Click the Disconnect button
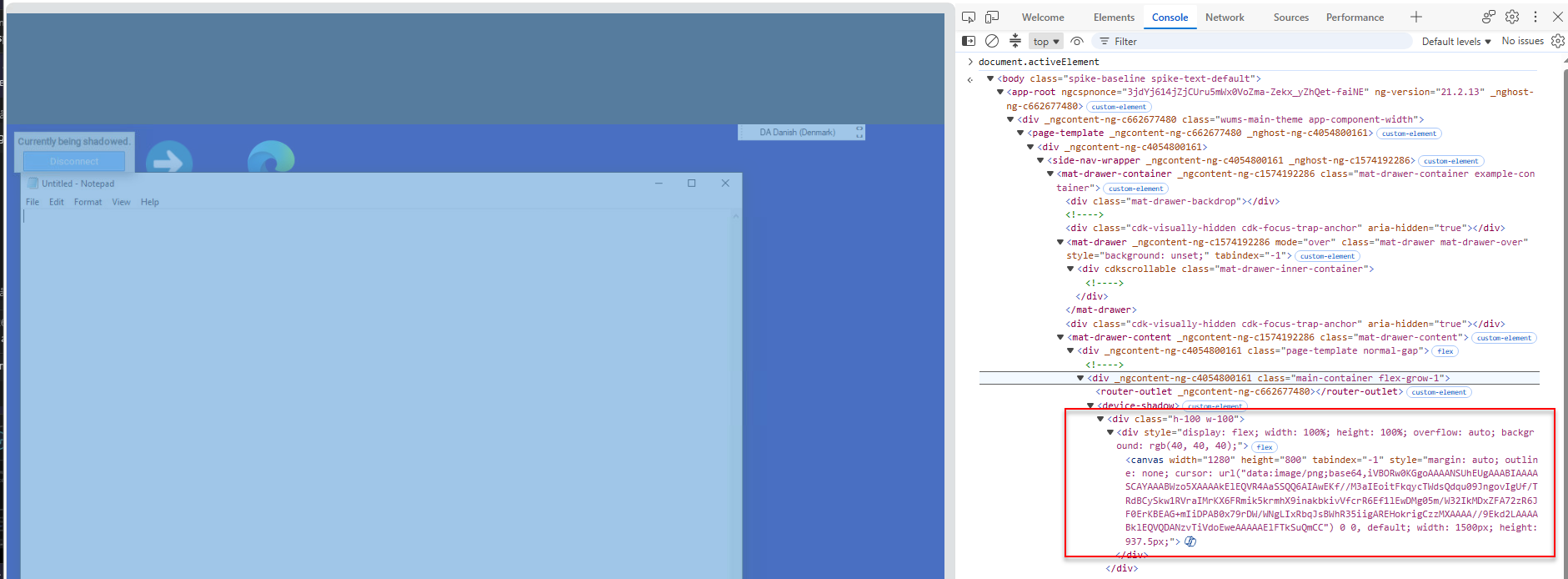The height and width of the screenshot is (579, 1568). click(74, 161)
